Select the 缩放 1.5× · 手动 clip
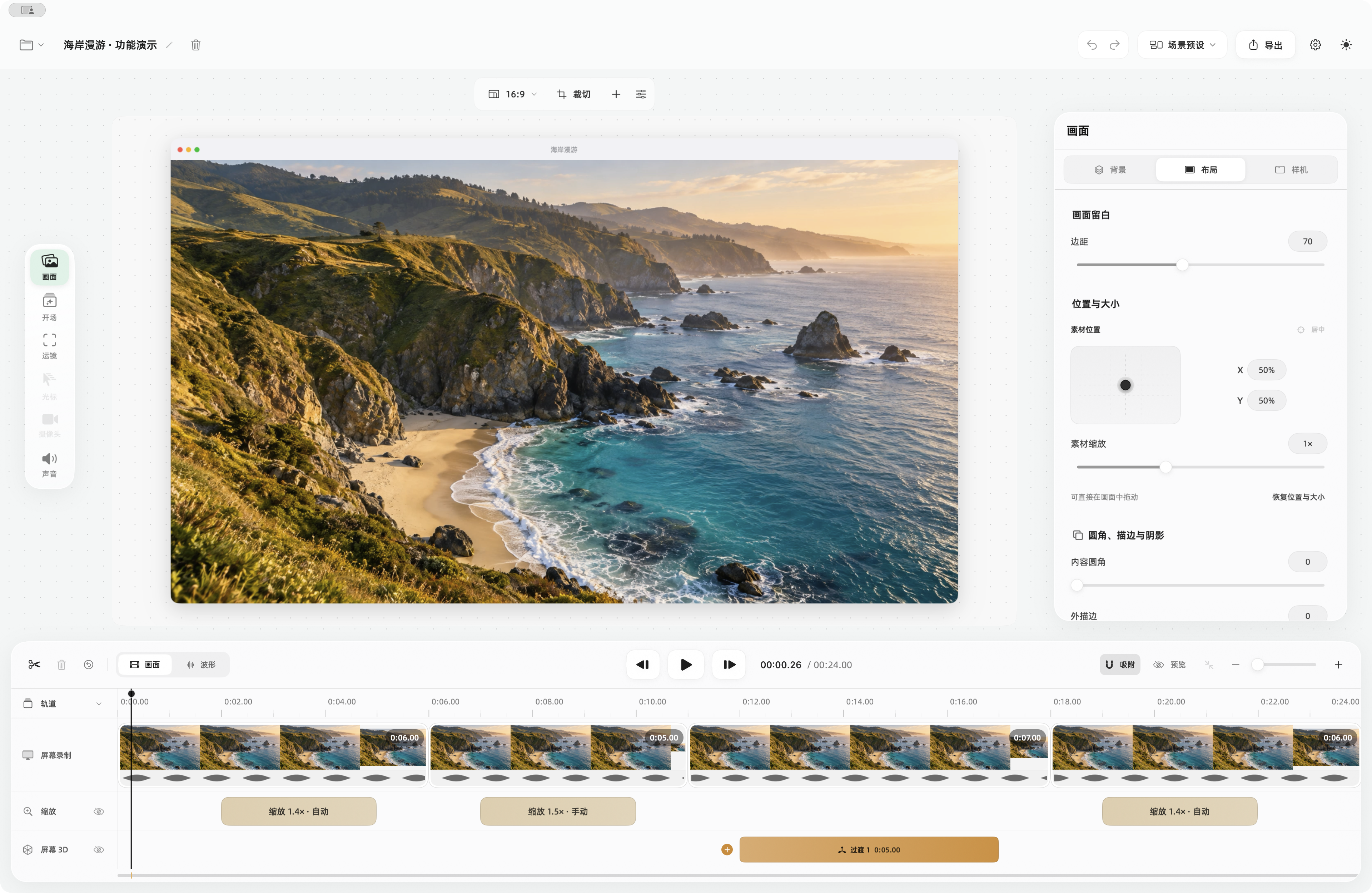 (557, 811)
